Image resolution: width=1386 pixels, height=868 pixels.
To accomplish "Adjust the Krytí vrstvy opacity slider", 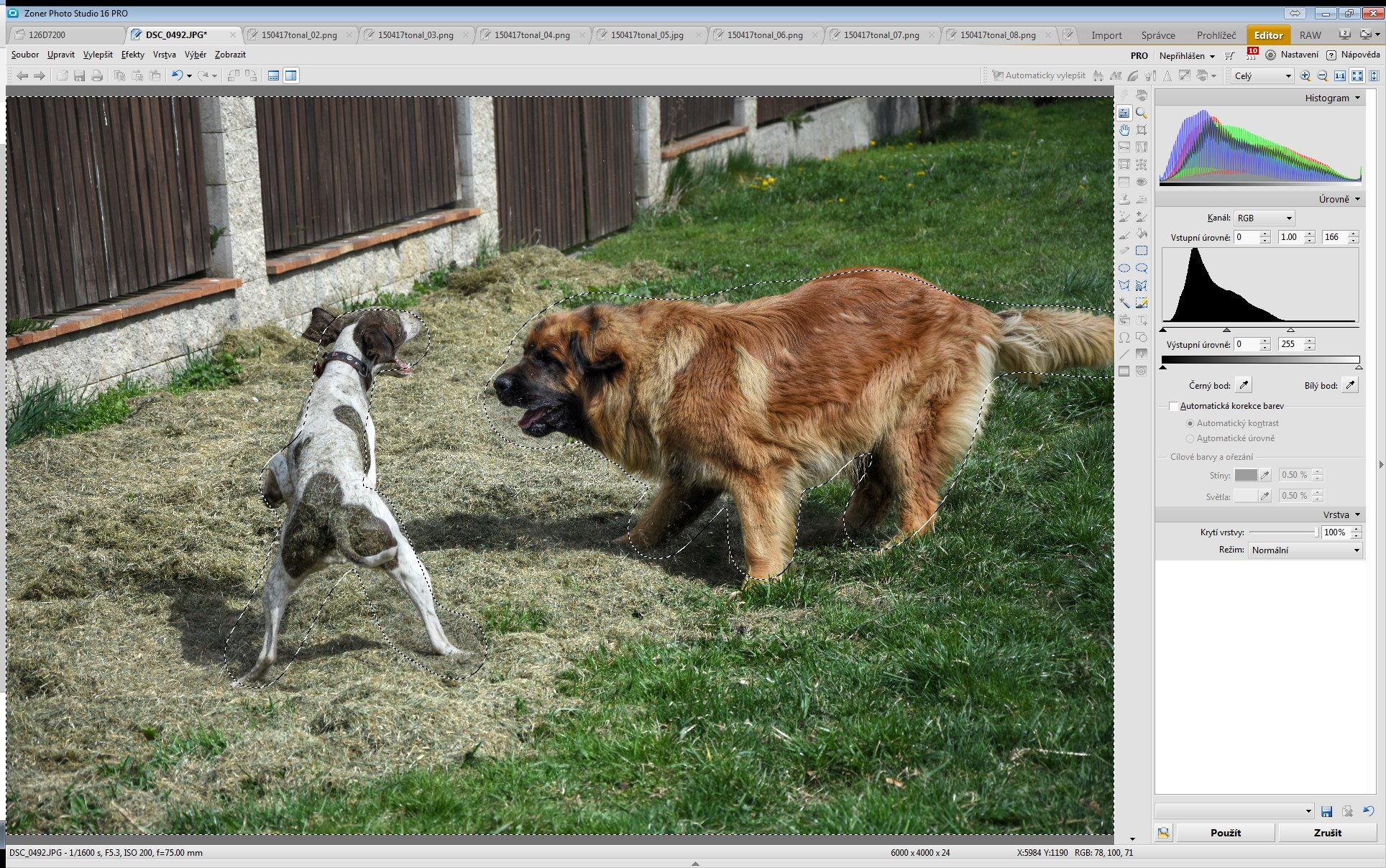I will pyautogui.click(x=1316, y=532).
